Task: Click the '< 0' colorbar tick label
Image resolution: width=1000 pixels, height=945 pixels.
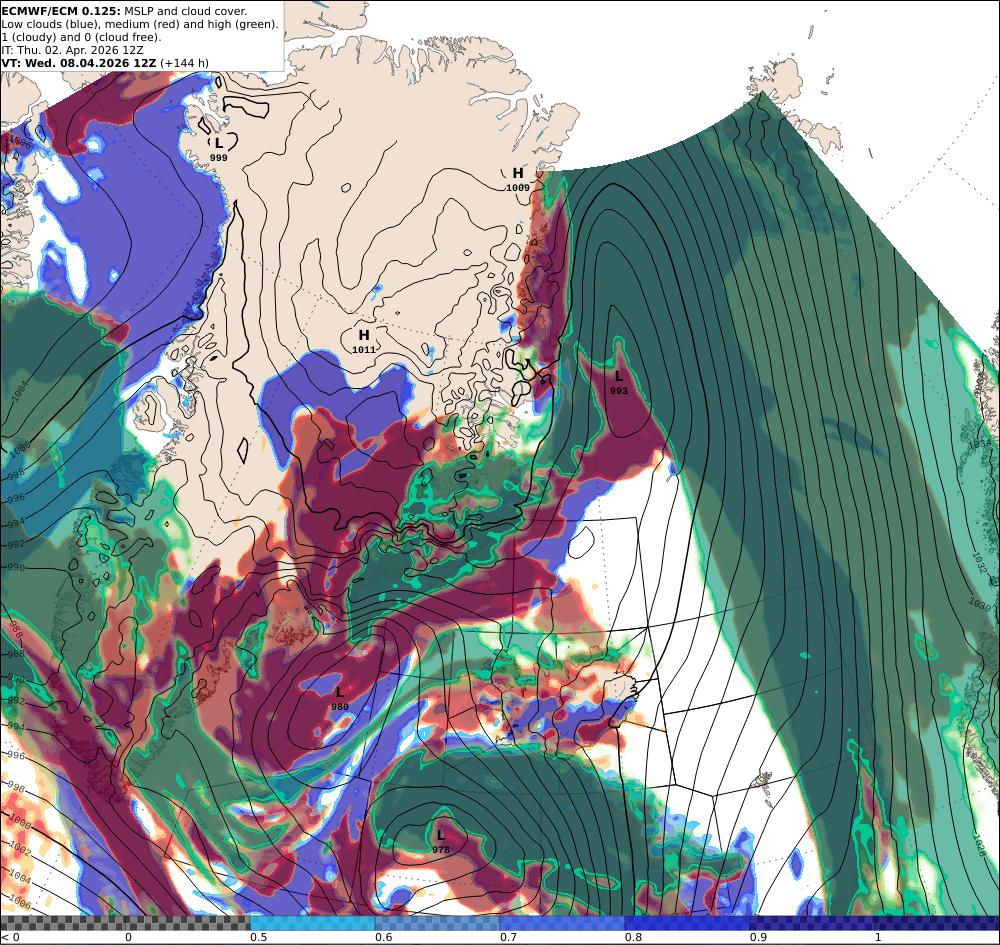Action: pyautogui.click(x=10, y=937)
